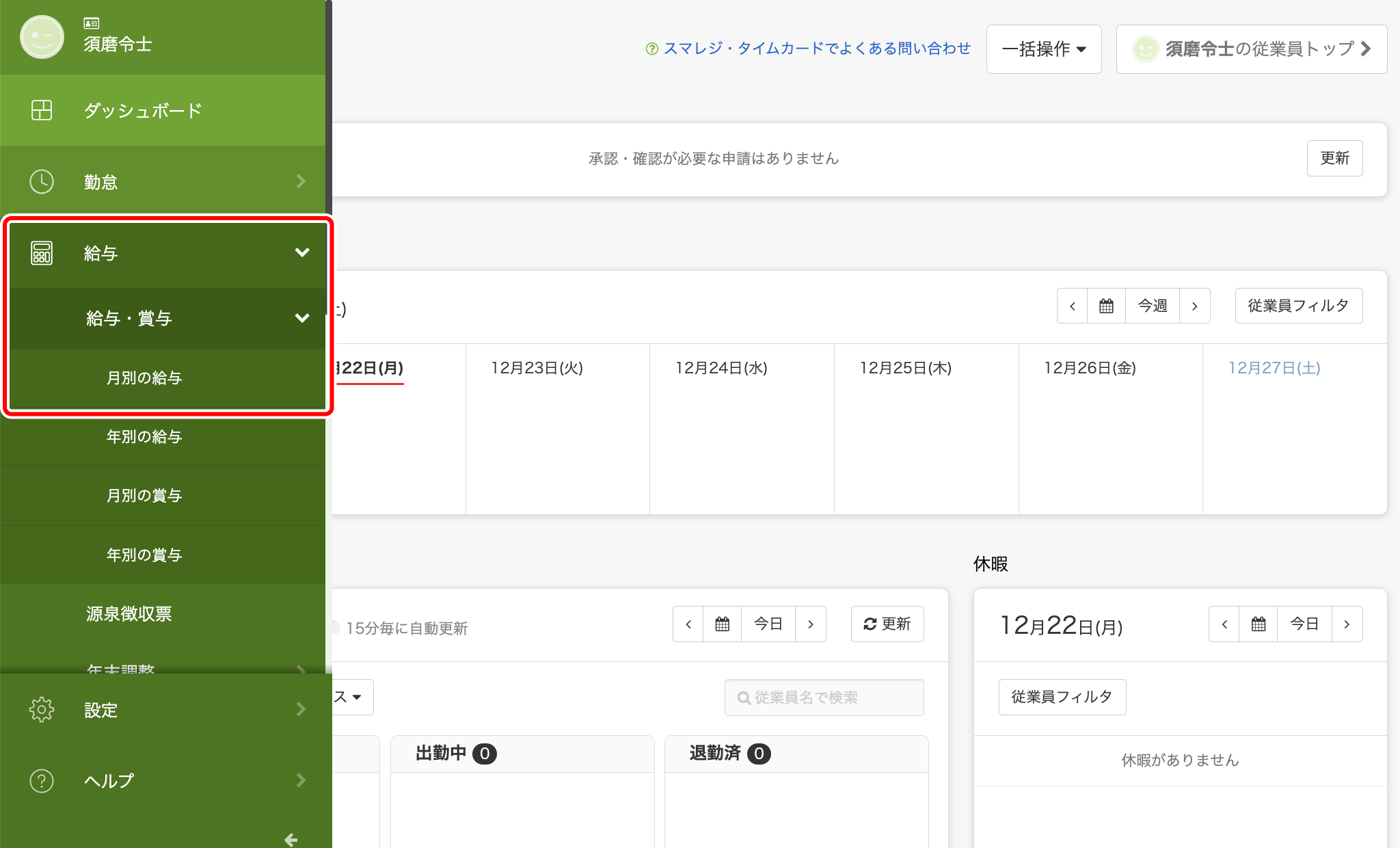Click the attendance clock icon
The height and width of the screenshot is (848, 1400).
[42, 182]
